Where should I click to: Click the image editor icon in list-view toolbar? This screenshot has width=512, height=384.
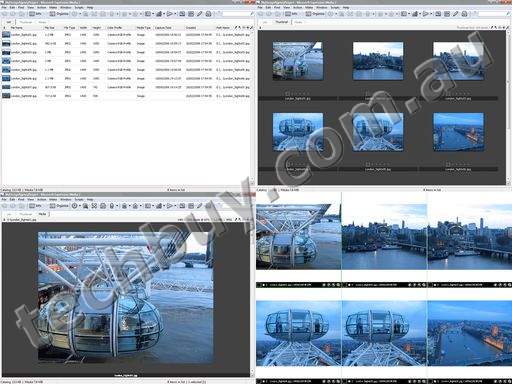pyautogui.click(x=182, y=14)
